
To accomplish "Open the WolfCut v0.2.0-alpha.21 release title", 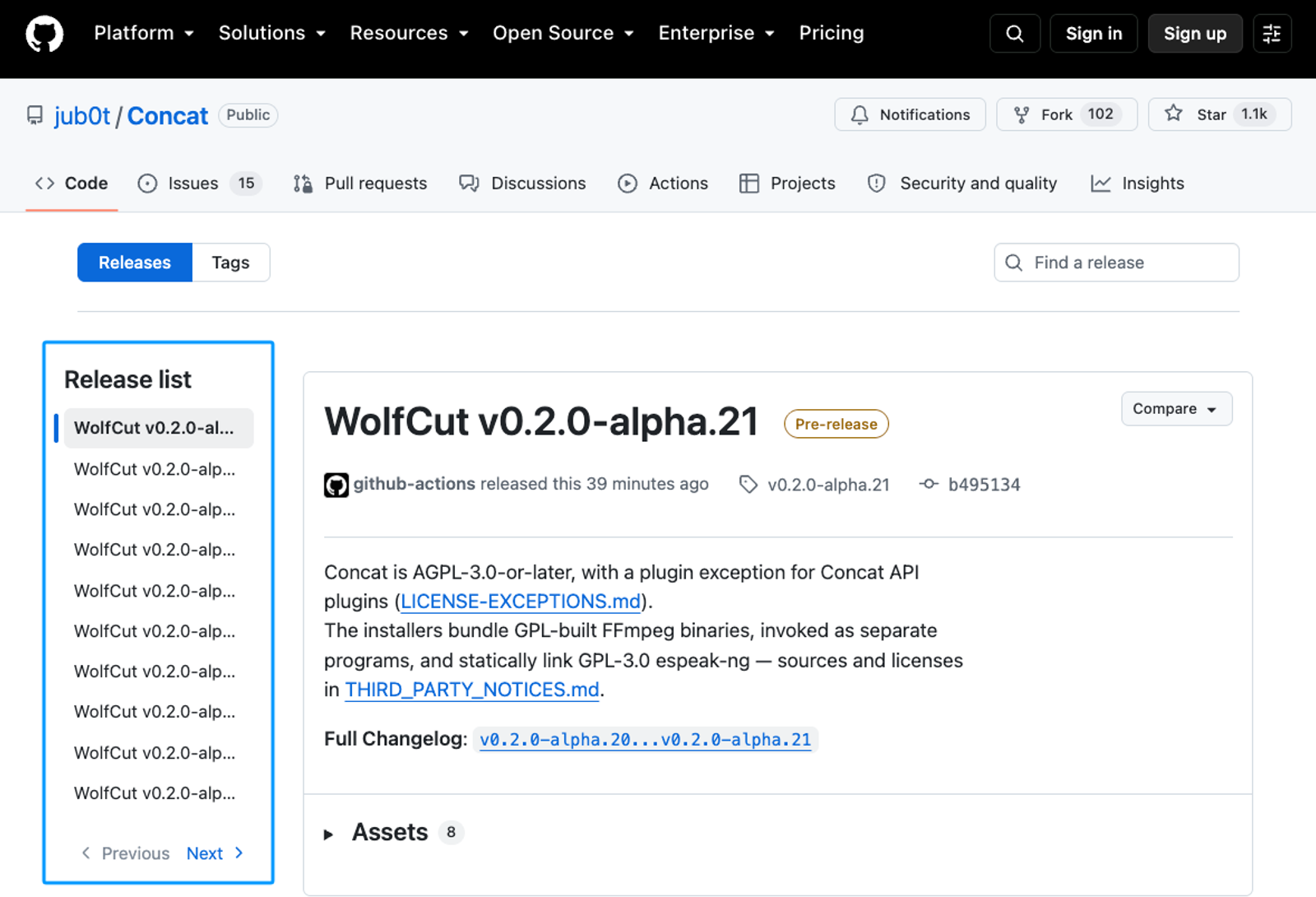I will click(x=541, y=421).
